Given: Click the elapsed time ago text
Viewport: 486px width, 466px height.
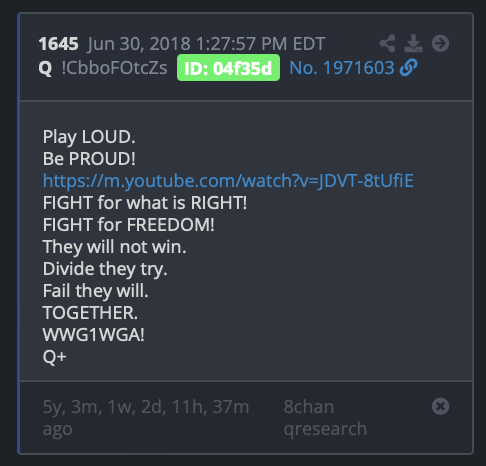Looking at the screenshot, I should pyautogui.click(x=146, y=417).
